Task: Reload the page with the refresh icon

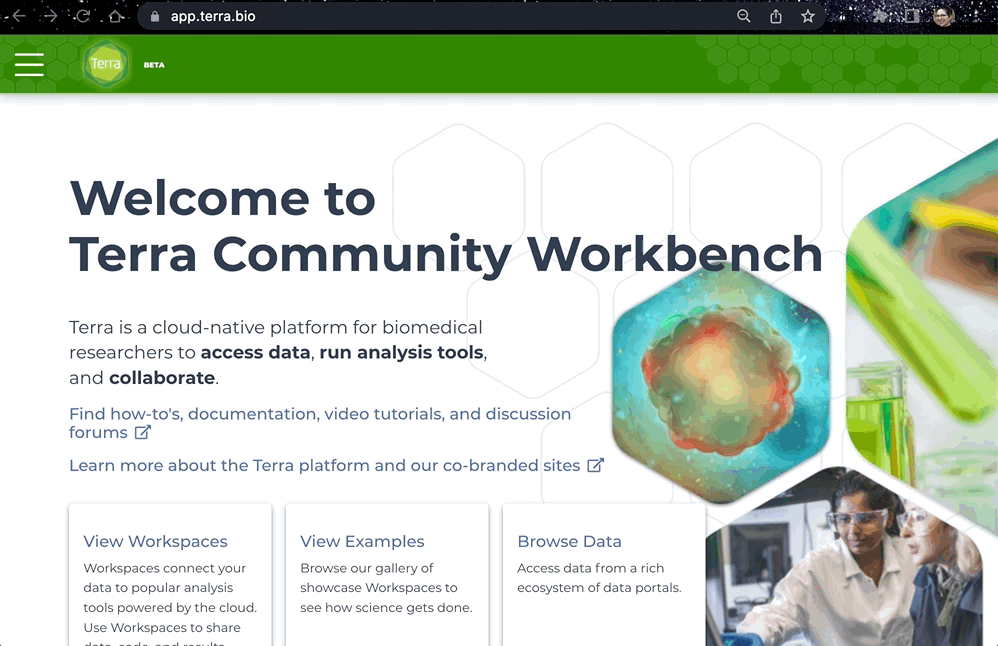Action: 83,17
